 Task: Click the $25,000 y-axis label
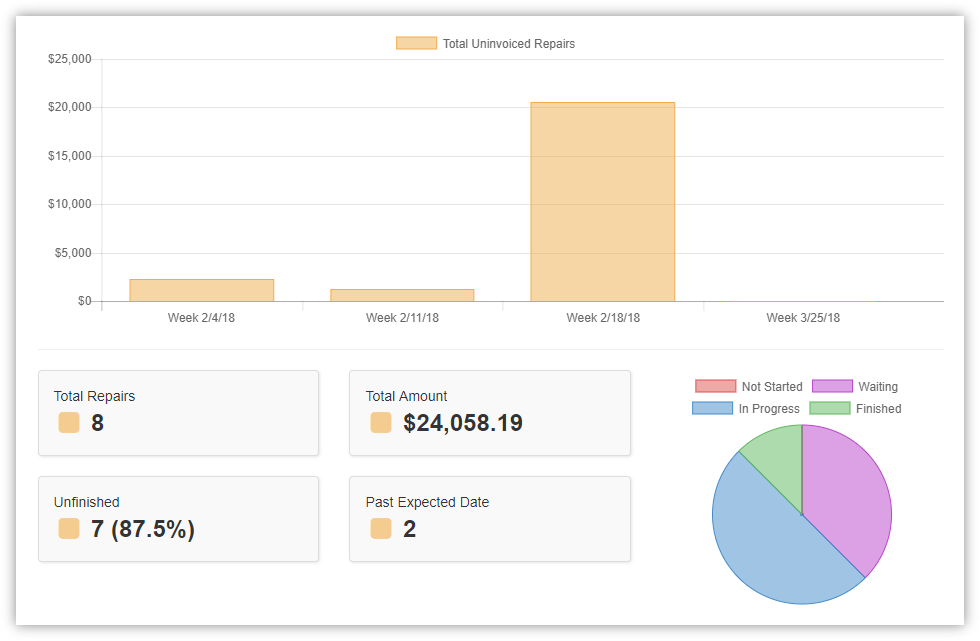click(70, 59)
